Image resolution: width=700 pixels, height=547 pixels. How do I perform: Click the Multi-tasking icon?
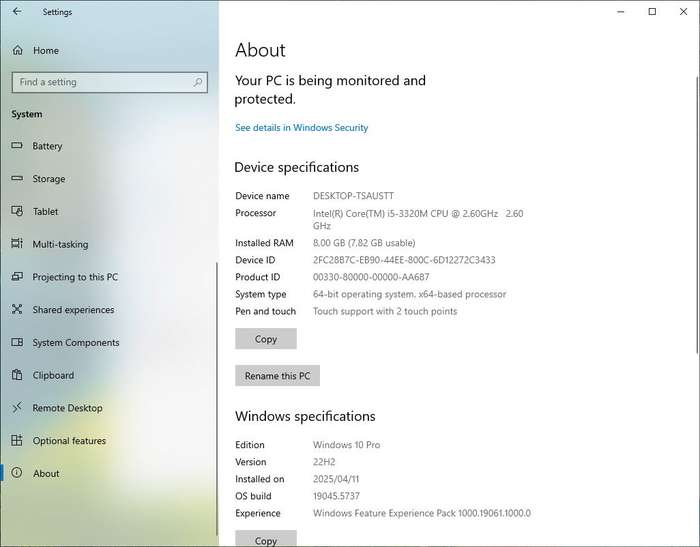click(x=17, y=243)
